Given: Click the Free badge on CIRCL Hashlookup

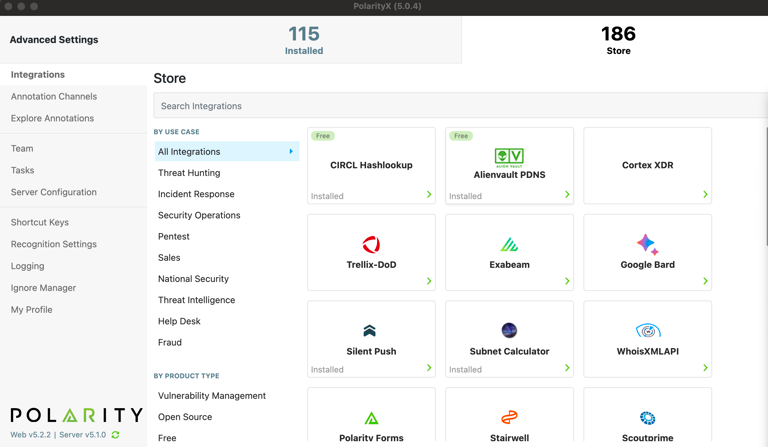Looking at the screenshot, I should 323,136.
